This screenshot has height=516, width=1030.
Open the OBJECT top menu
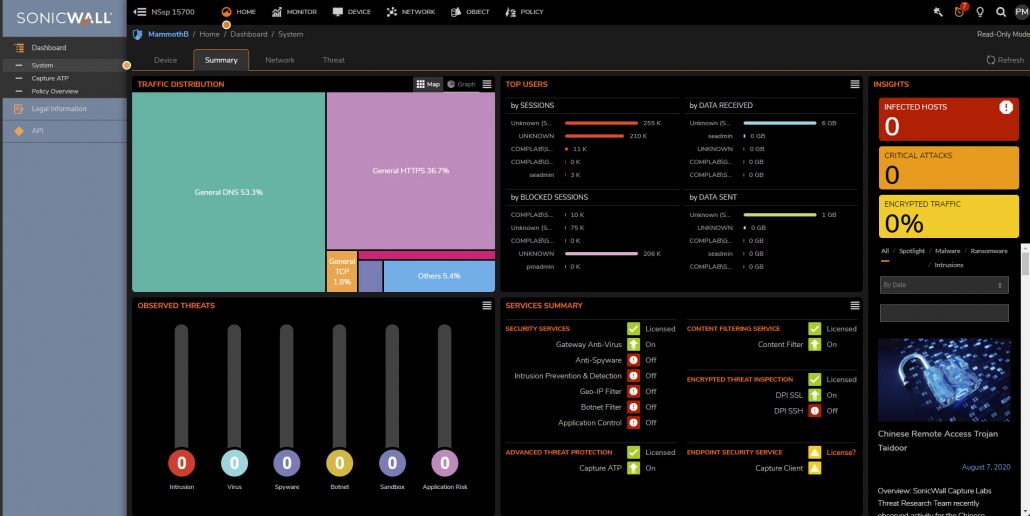pyautogui.click(x=470, y=12)
